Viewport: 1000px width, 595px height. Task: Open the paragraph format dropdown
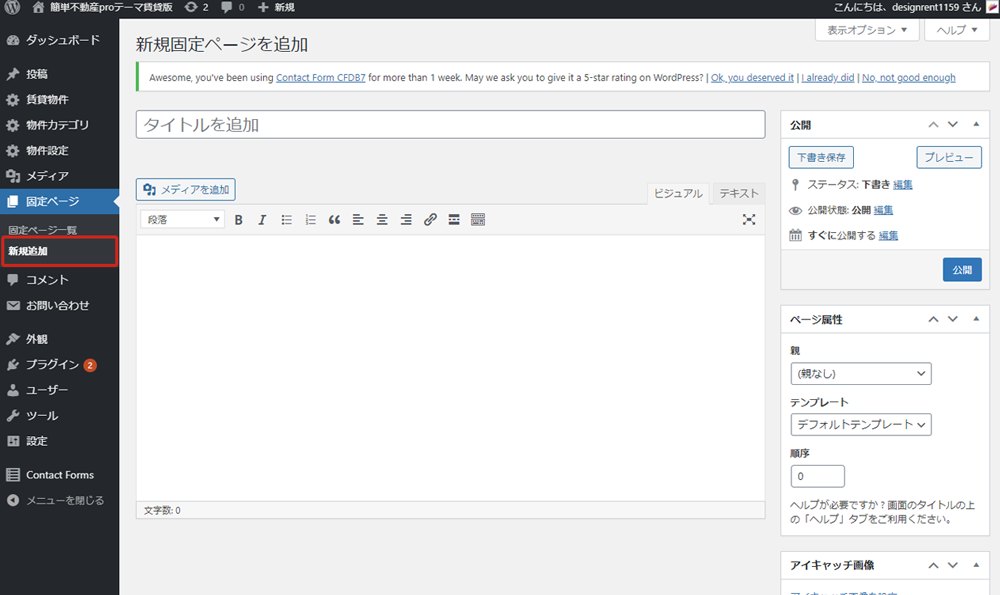[183, 220]
